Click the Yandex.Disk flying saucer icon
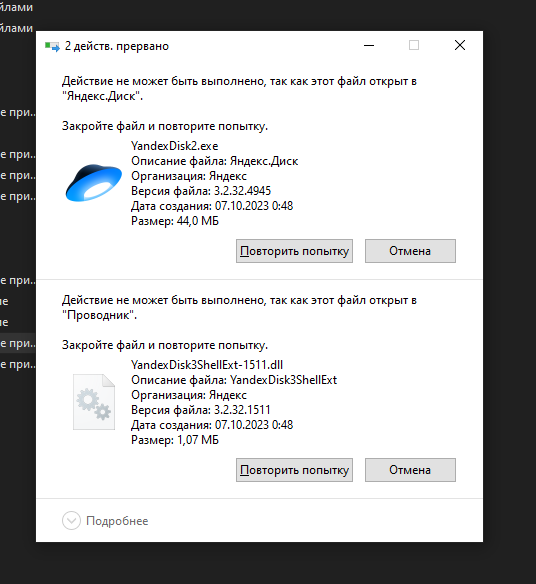Viewport: 536px width, 584px height. click(x=93, y=183)
